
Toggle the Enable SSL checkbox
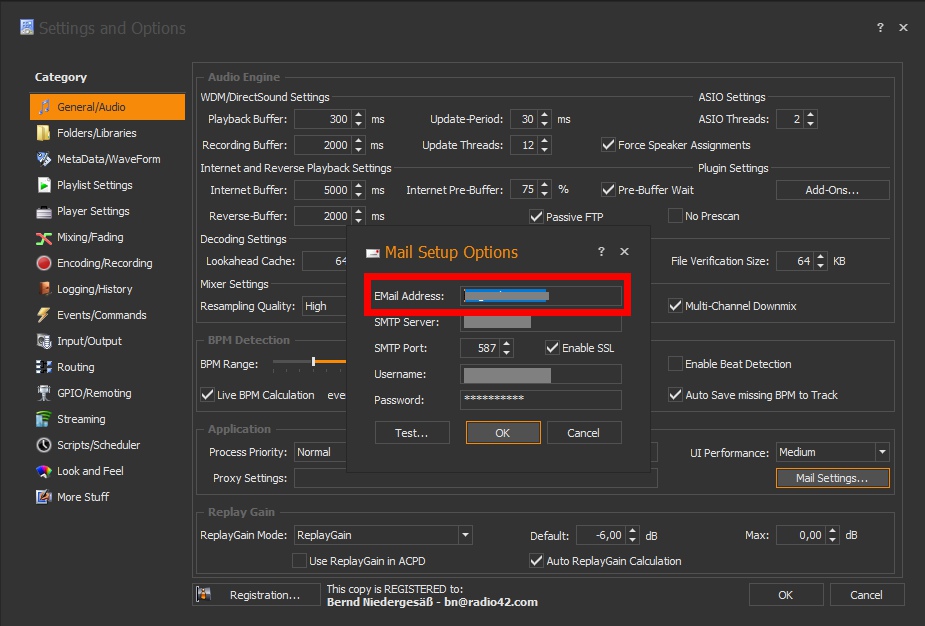coord(552,348)
